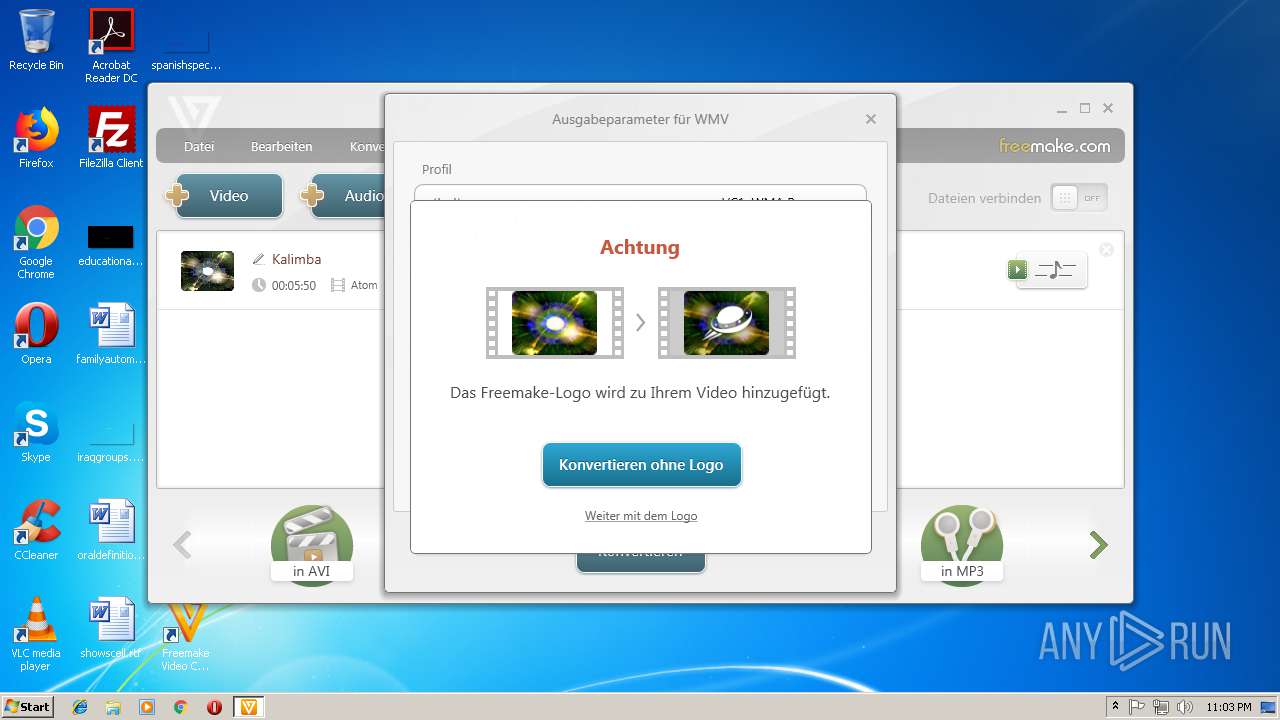Remove the Kalimba item from list
The image size is (1280, 720).
[x=1106, y=250]
